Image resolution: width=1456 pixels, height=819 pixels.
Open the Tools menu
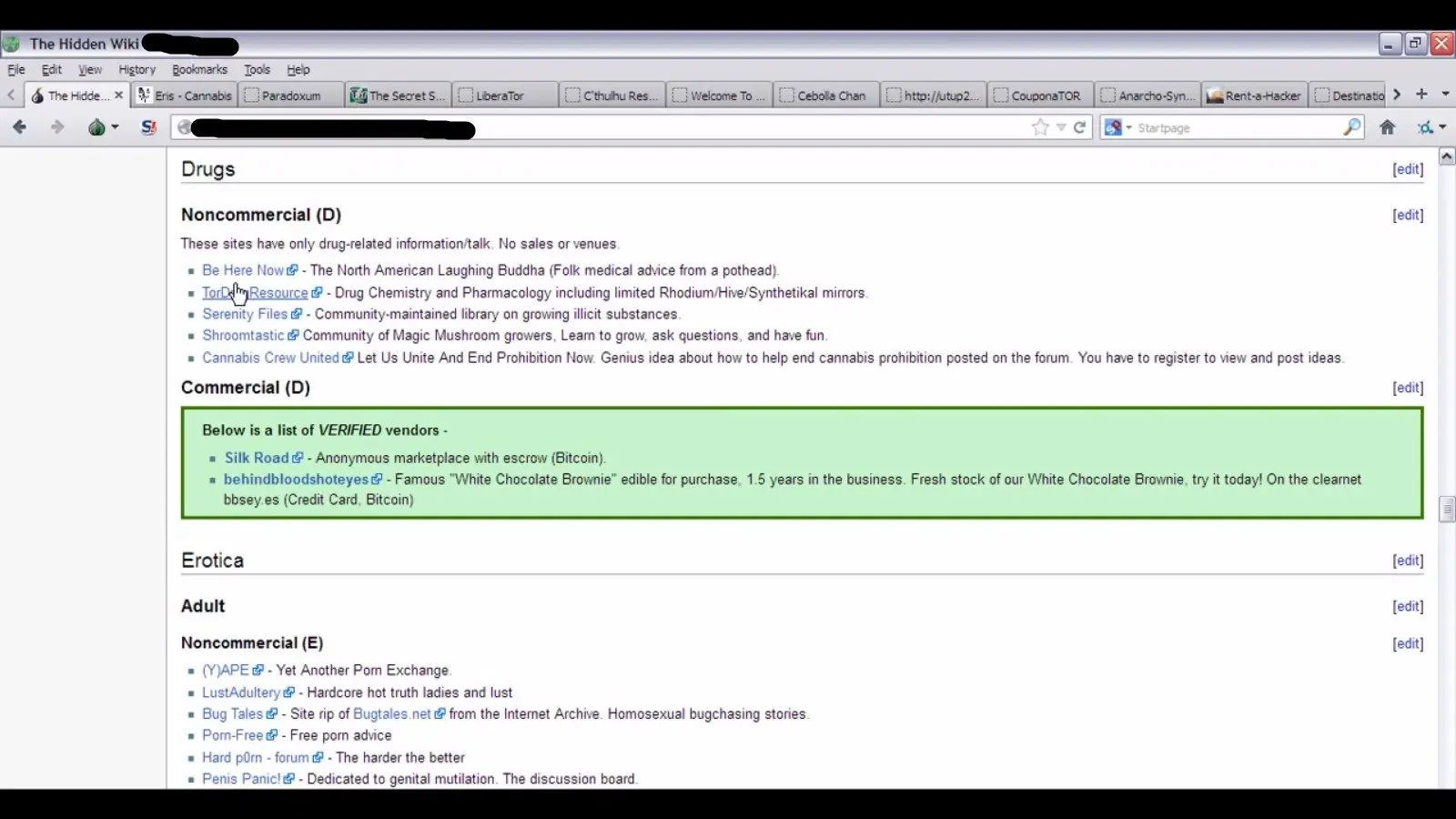(x=257, y=69)
